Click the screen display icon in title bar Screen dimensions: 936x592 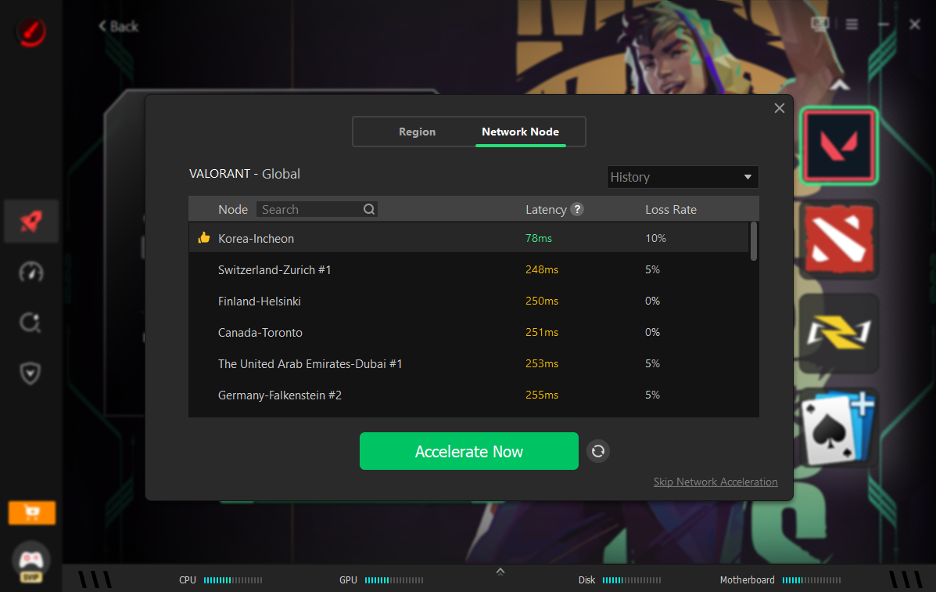click(820, 24)
